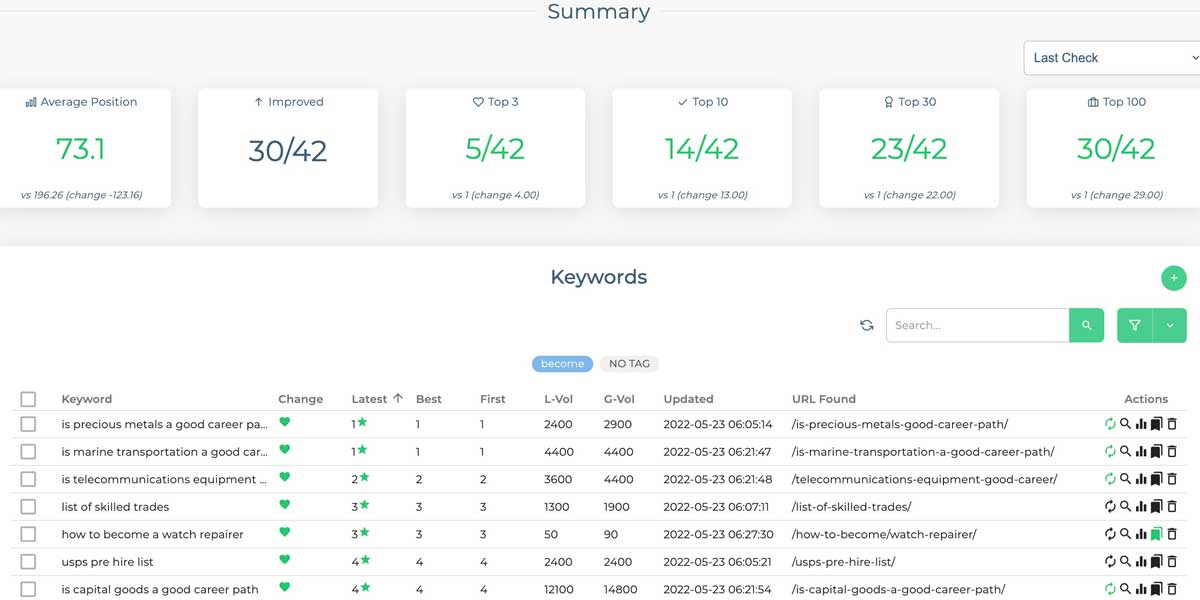Expand the chevron dropdown next to filter
This screenshot has width=1200, height=600.
[1169, 325]
